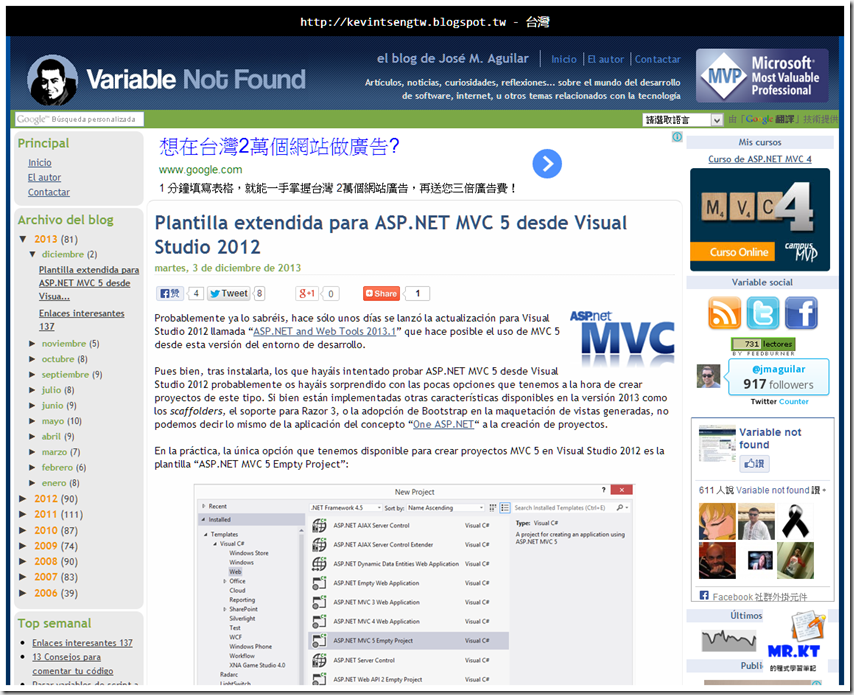Open Inicio in the Principal sidebar

click(x=40, y=163)
